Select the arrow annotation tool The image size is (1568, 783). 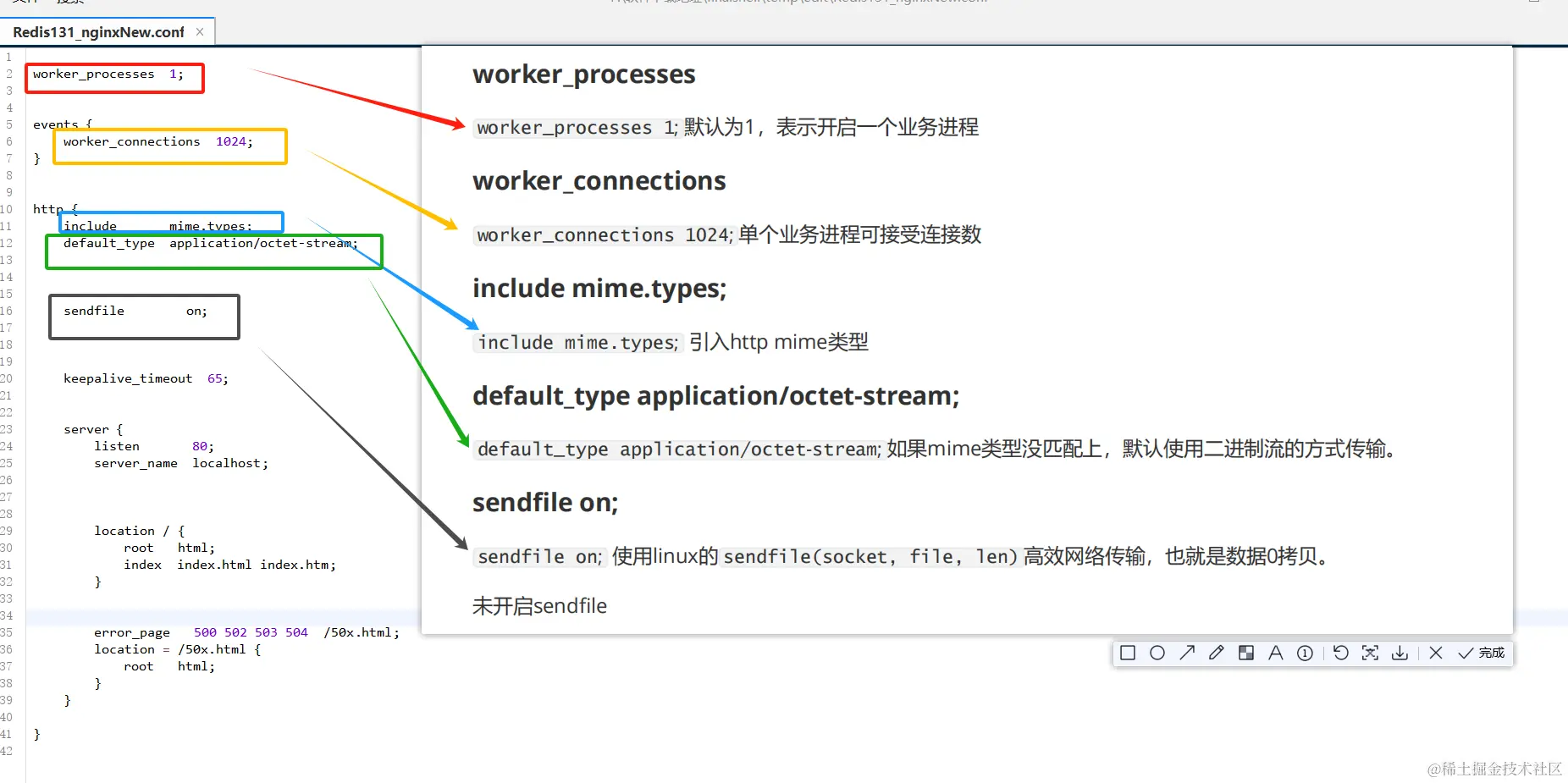1187,653
